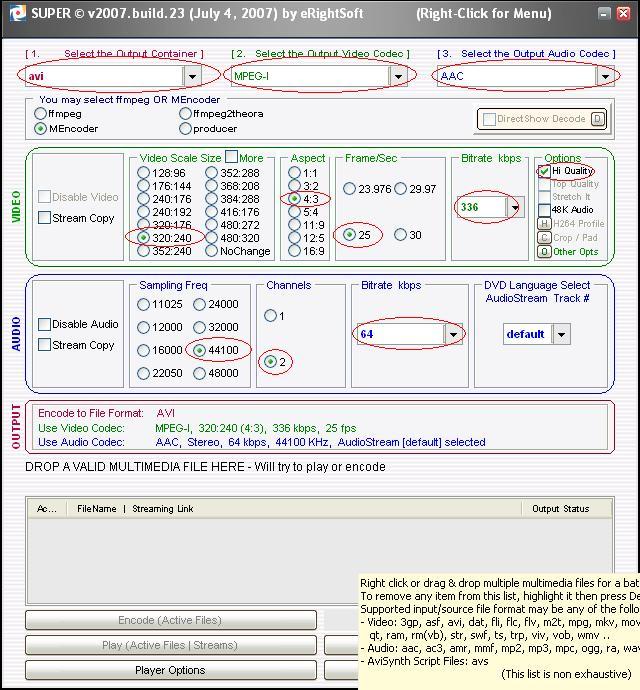Click 'Use Video Codec: MPEG-I' summary line
Screen dimensions: 640x690
[197, 428]
